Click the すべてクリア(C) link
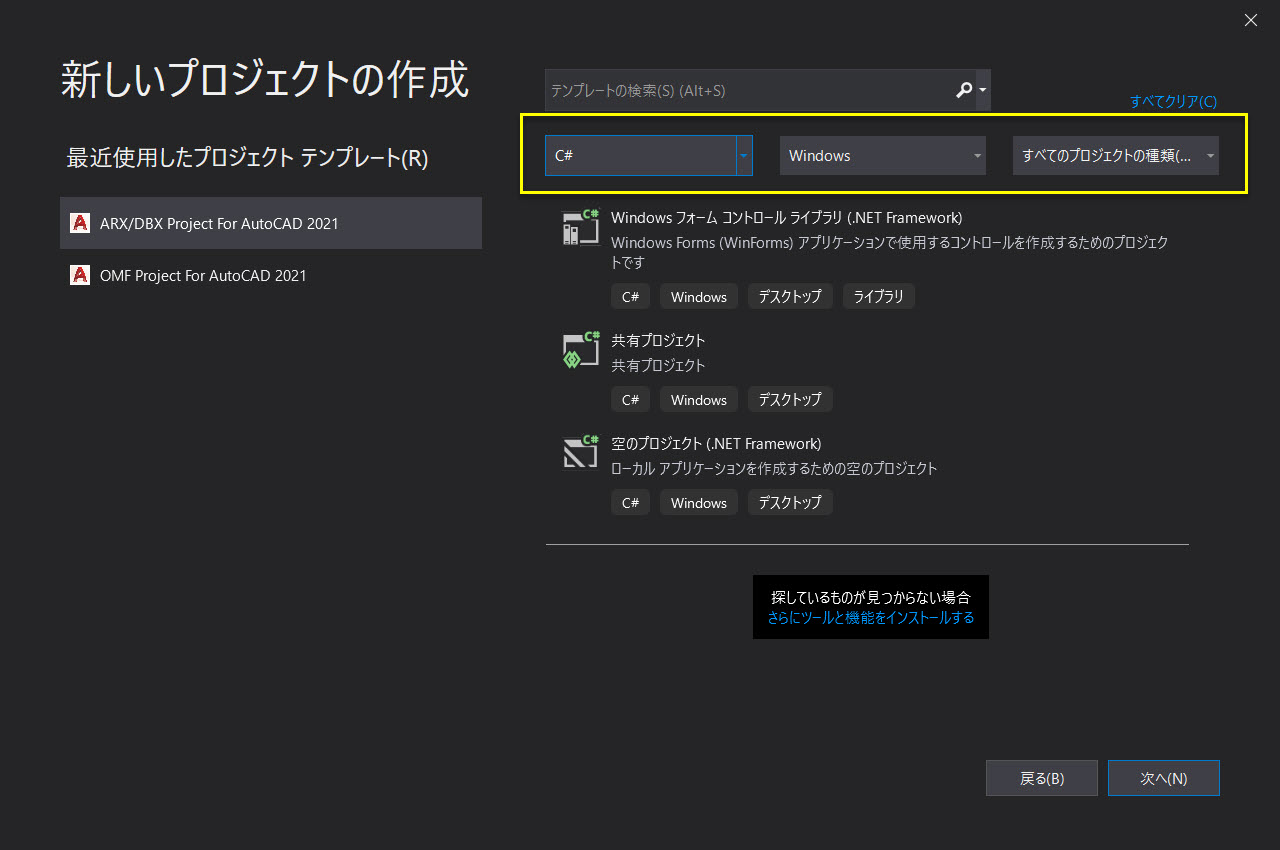This screenshot has height=850, width=1280. point(1173,101)
